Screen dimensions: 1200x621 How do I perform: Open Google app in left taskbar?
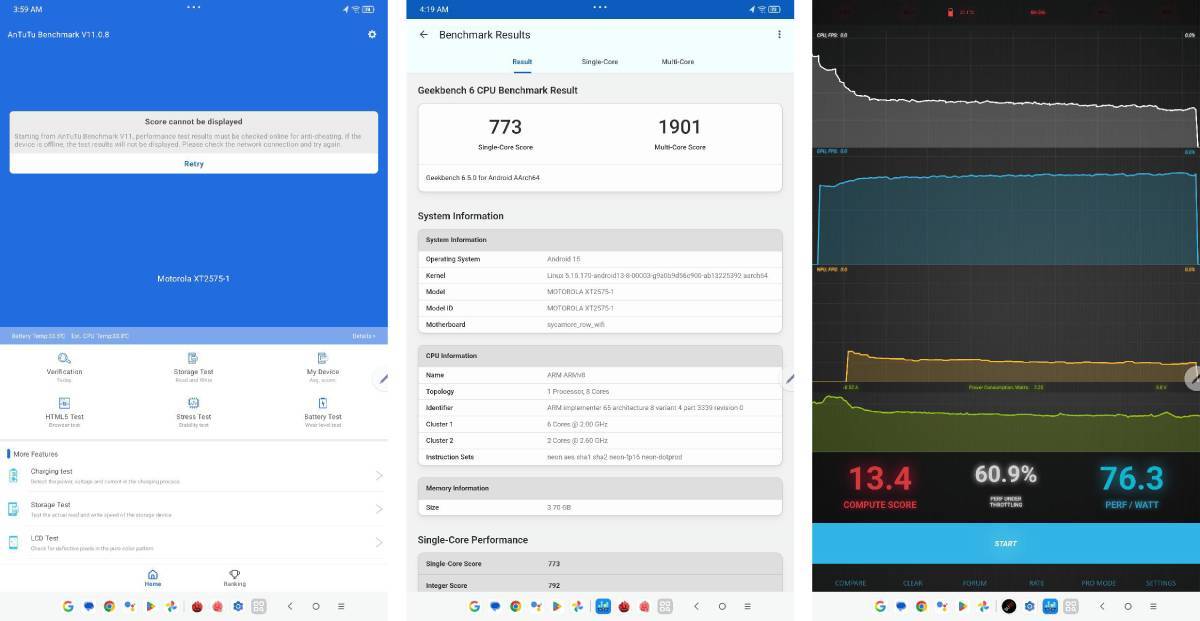pos(67,606)
